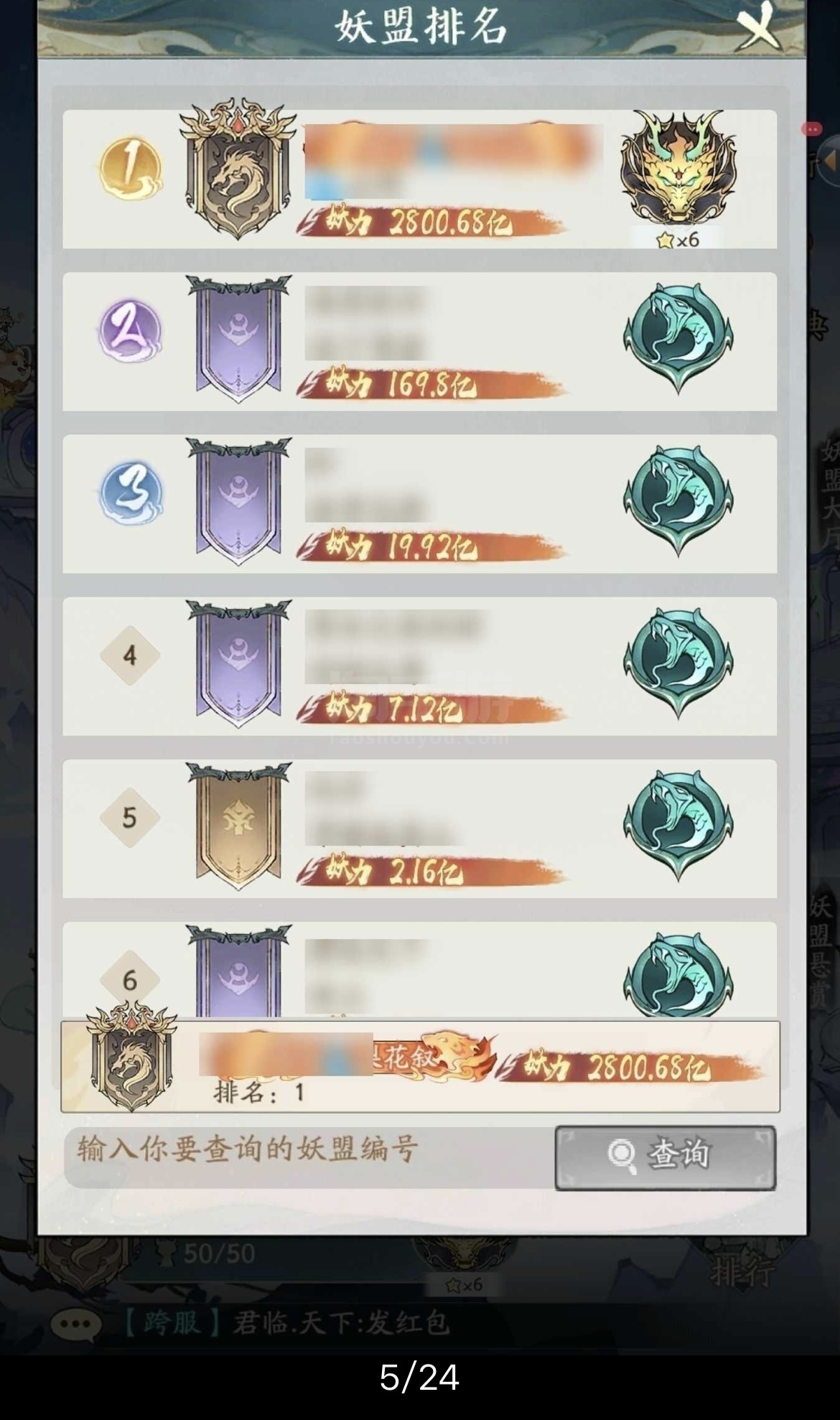Image resolution: width=840 pixels, height=1420 pixels.
Task: Tap the cross-server chat message 君临.天下
Action: point(286,1323)
